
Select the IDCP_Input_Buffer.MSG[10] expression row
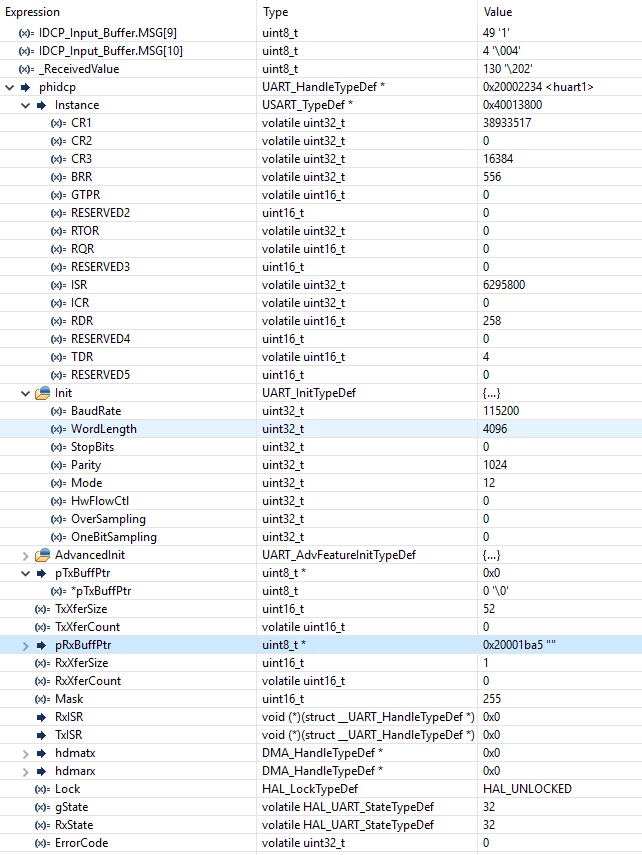[321, 51]
